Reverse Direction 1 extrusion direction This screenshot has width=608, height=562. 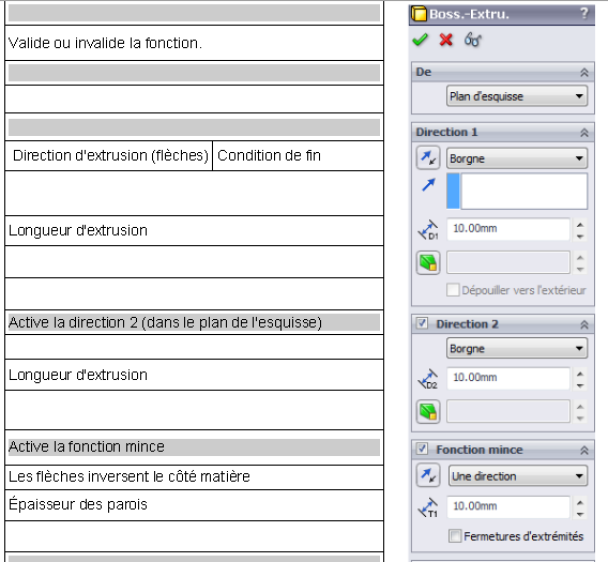click(x=428, y=158)
